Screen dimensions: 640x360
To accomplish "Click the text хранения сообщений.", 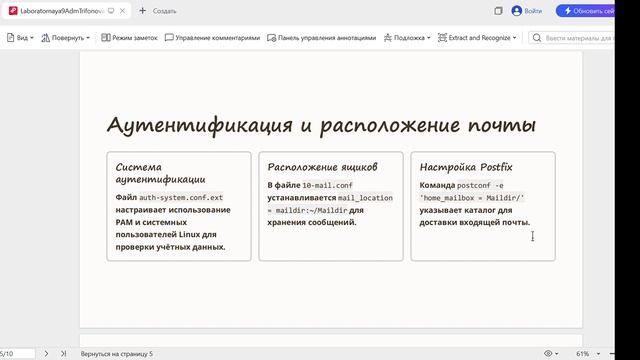I will click(x=312, y=222).
